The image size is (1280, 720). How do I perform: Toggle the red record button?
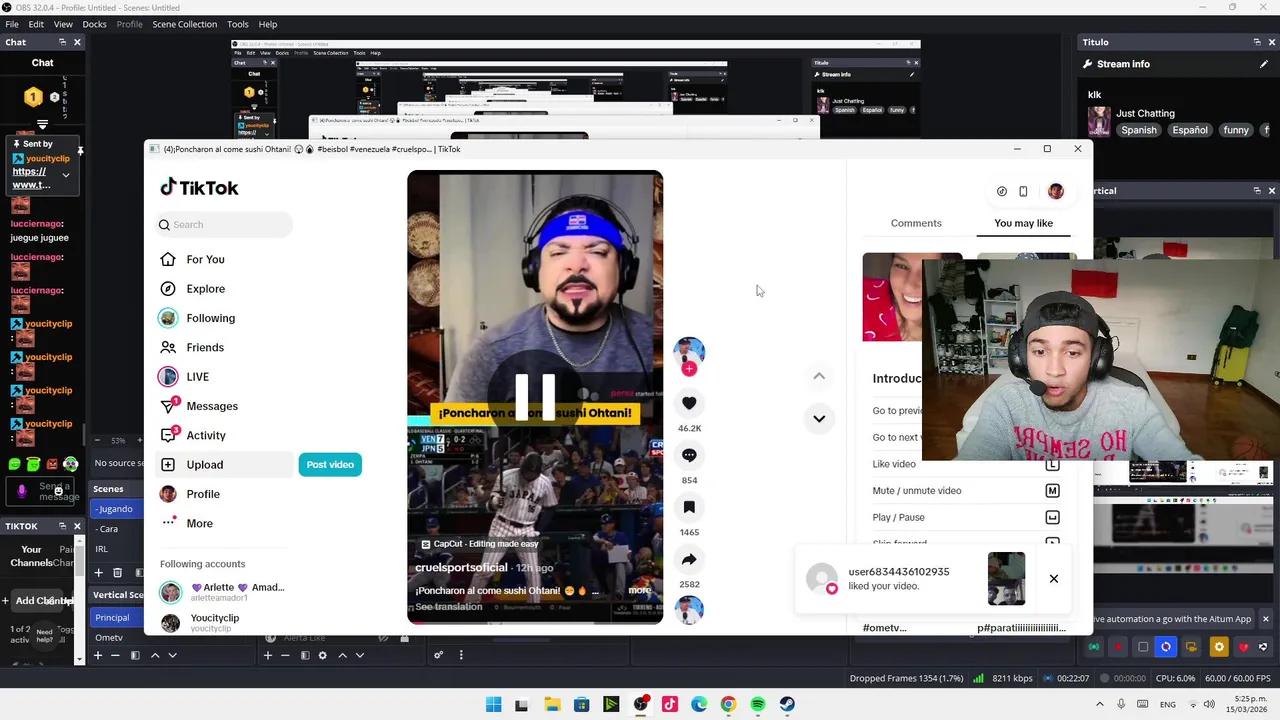(1118, 647)
